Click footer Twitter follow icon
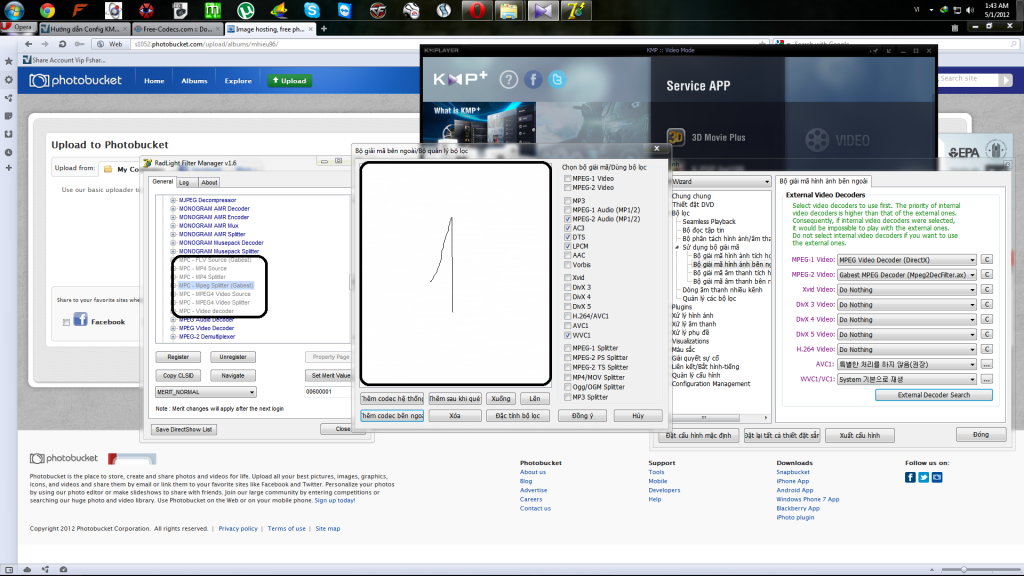Image resolution: width=1024 pixels, height=576 pixels. (923, 477)
